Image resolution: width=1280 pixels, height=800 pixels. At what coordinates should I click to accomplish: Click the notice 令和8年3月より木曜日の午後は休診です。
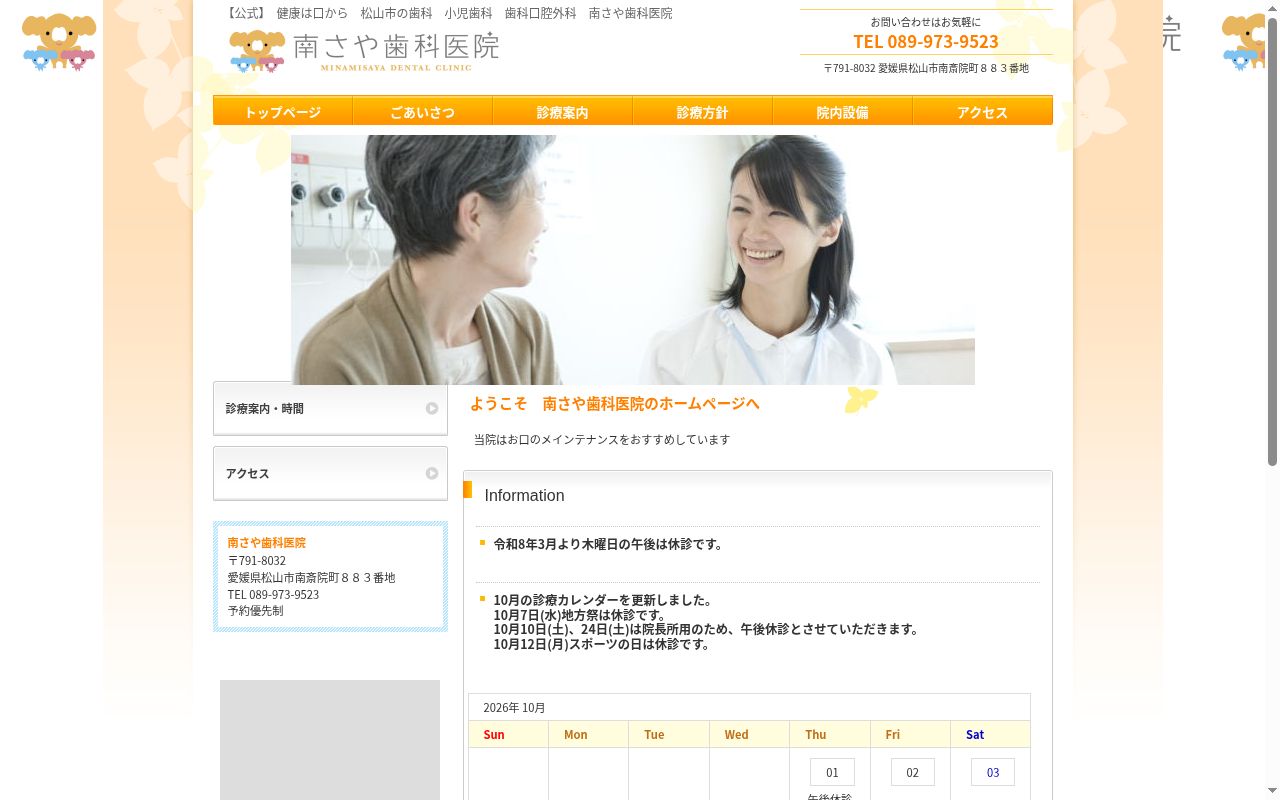[x=608, y=544]
